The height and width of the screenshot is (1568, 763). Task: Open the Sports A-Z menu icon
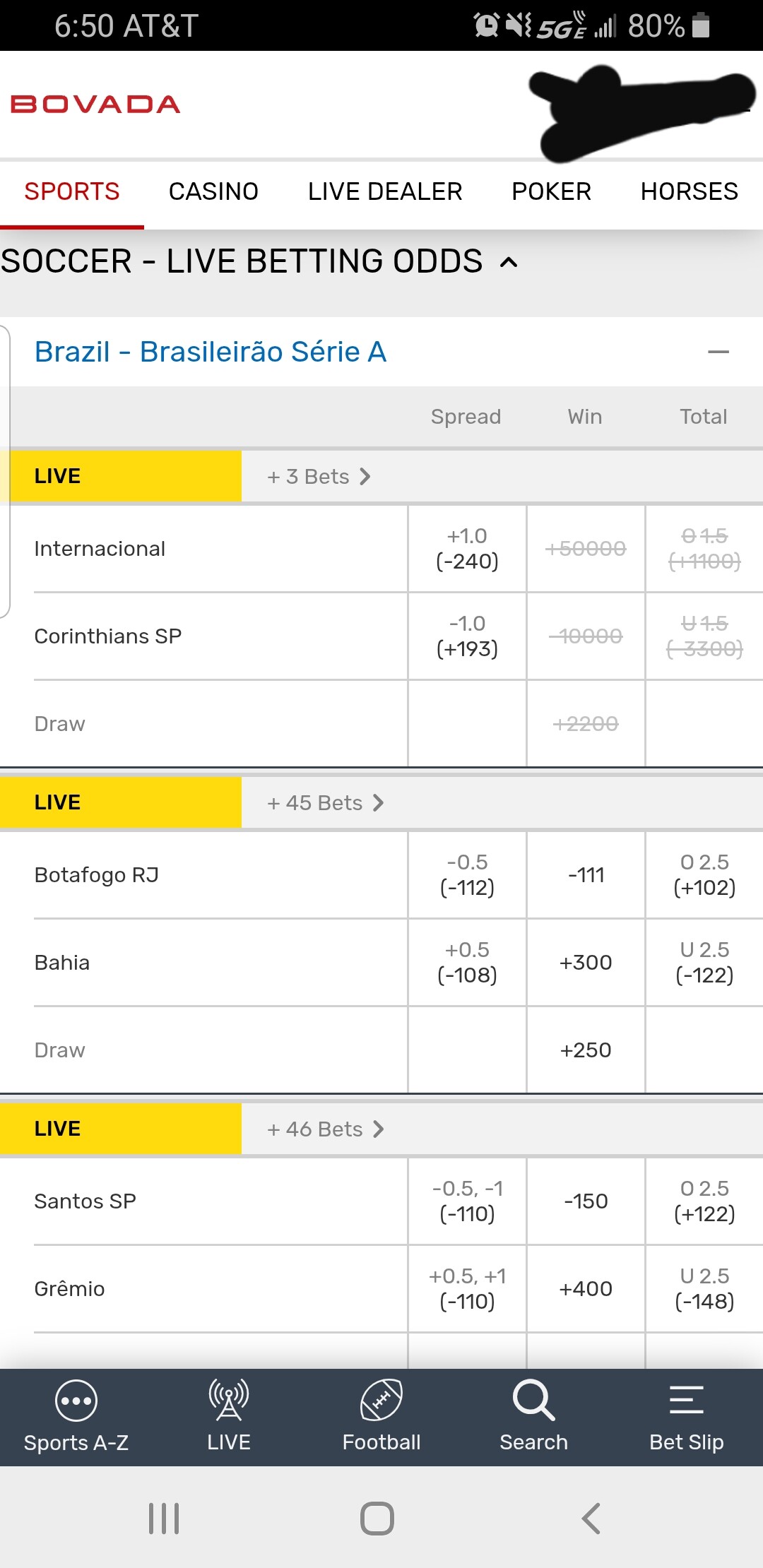tap(76, 1401)
